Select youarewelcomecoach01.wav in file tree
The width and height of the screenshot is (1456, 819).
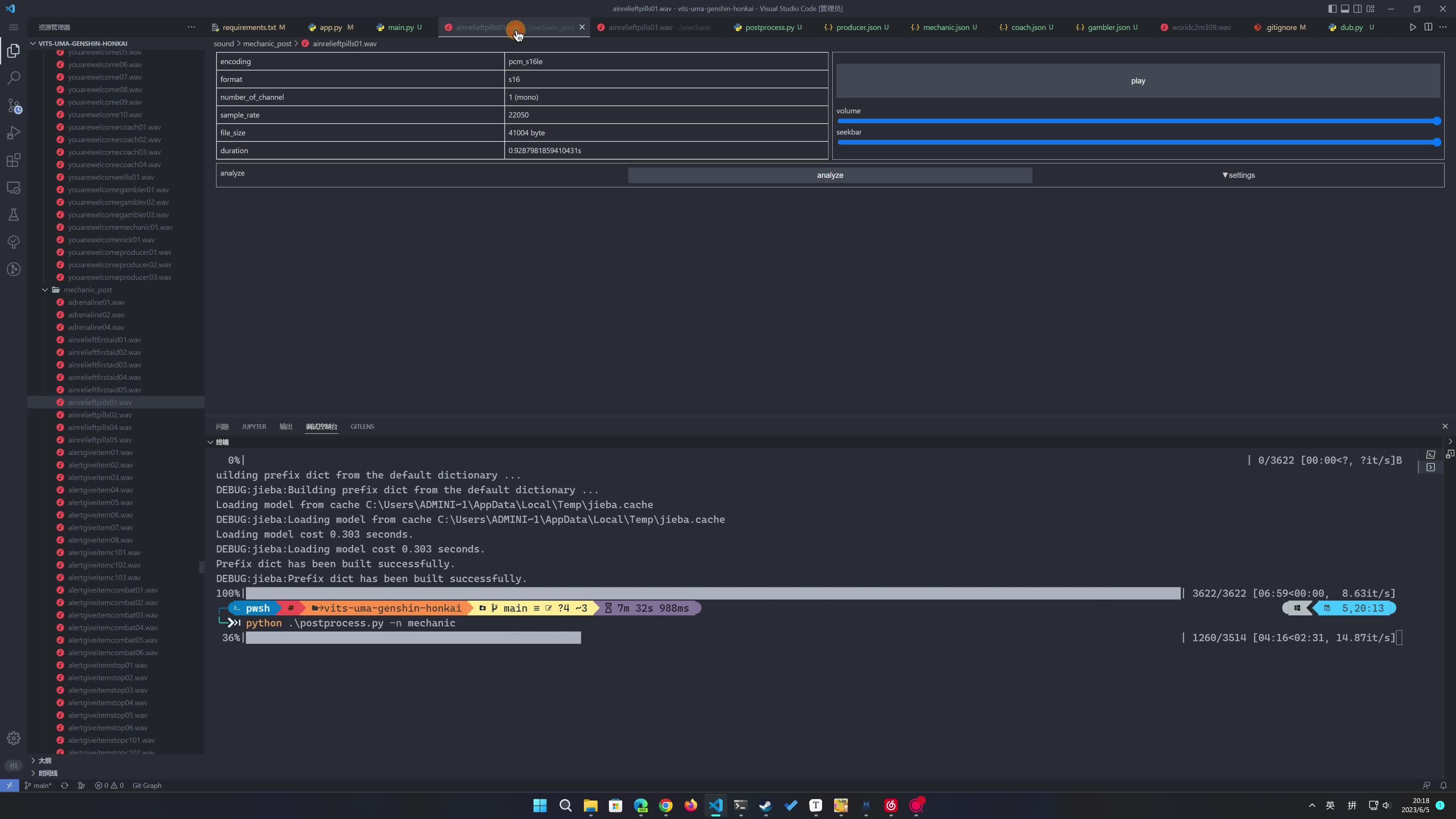(114, 127)
